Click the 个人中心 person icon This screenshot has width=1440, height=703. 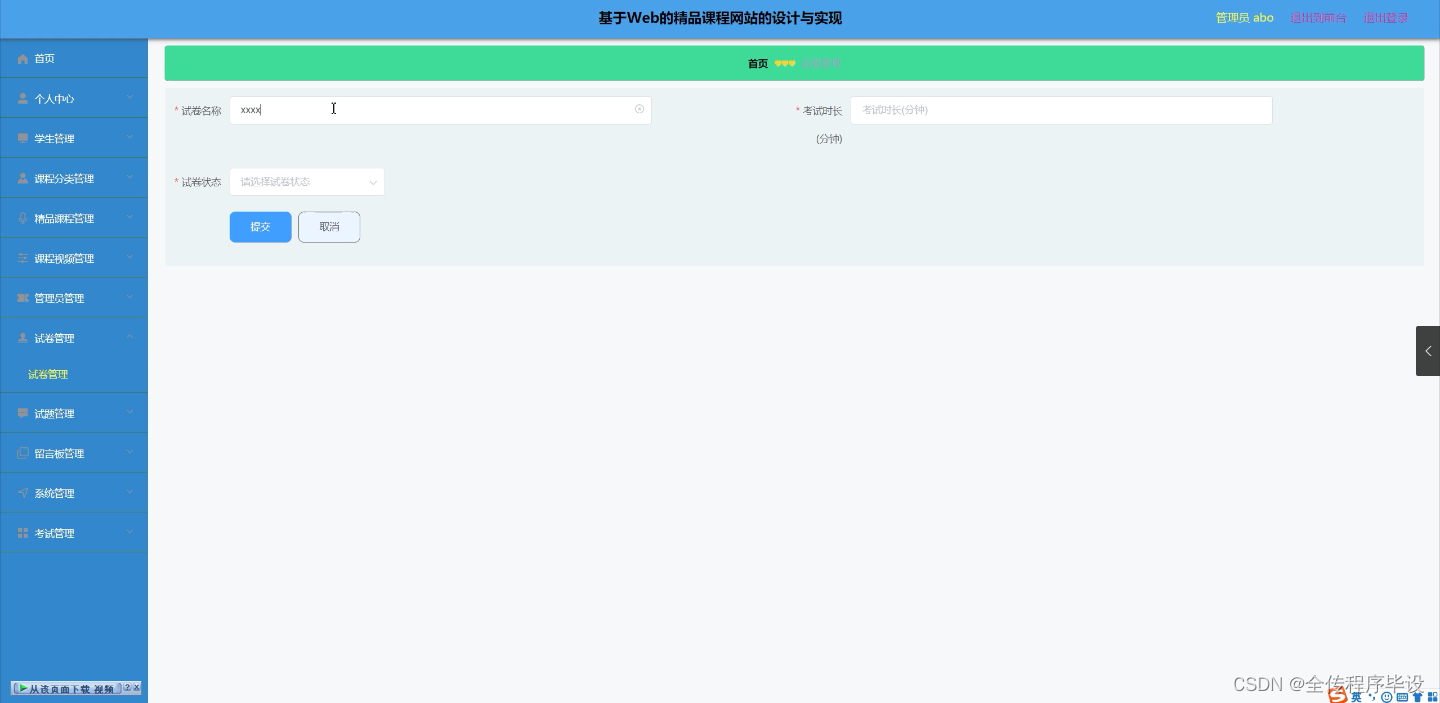click(23, 99)
